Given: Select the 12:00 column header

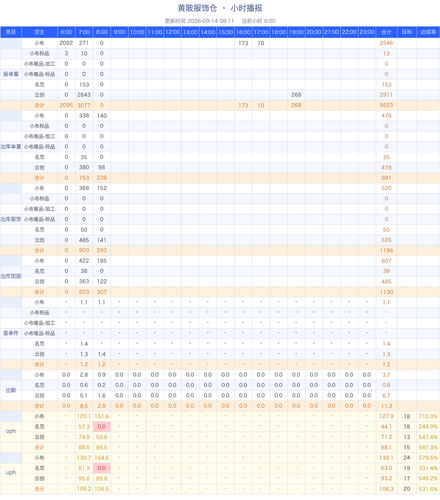Looking at the screenshot, I should [x=172, y=32].
